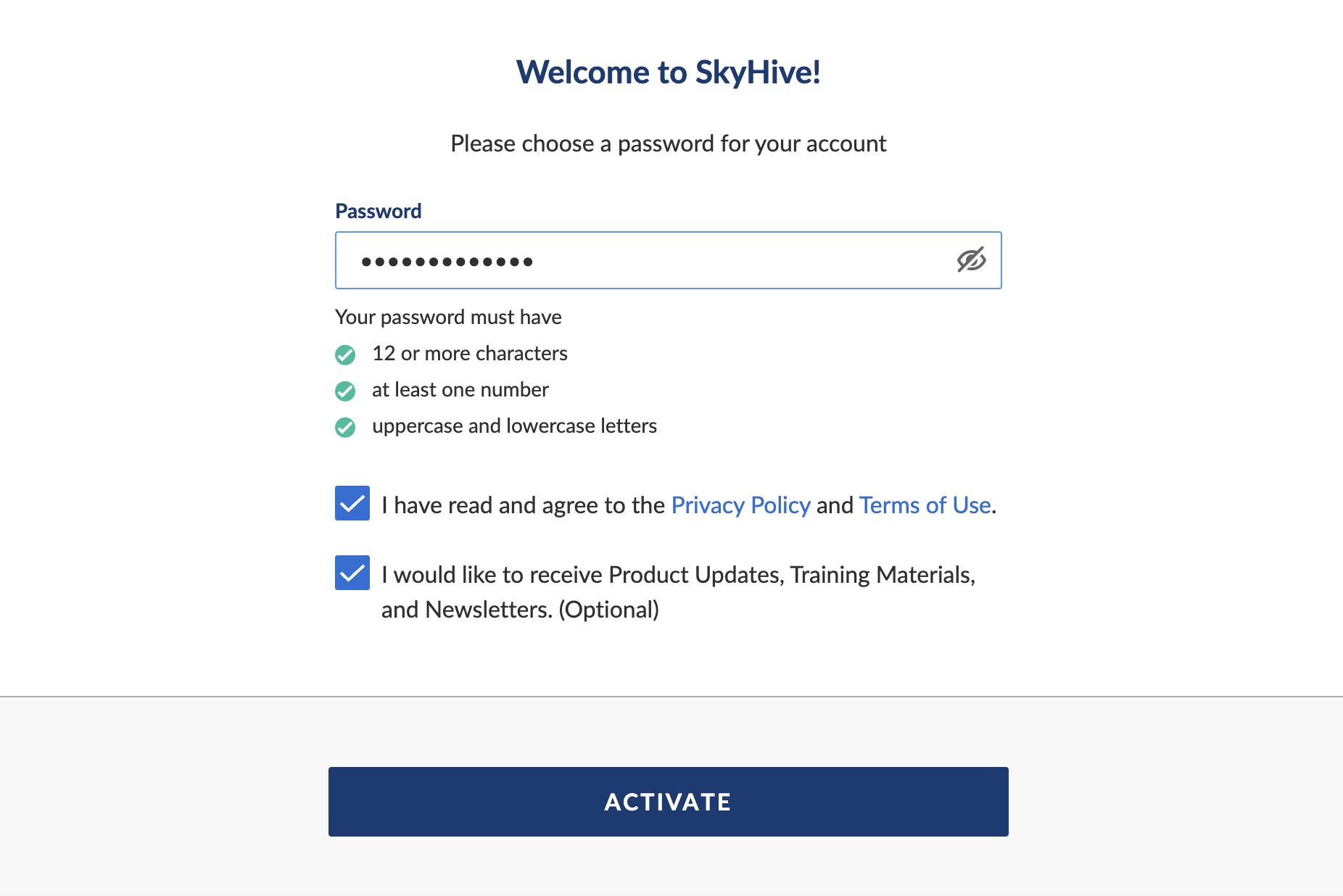Click the masked password dots
Viewport: 1343px width, 896px height.
[x=447, y=262]
